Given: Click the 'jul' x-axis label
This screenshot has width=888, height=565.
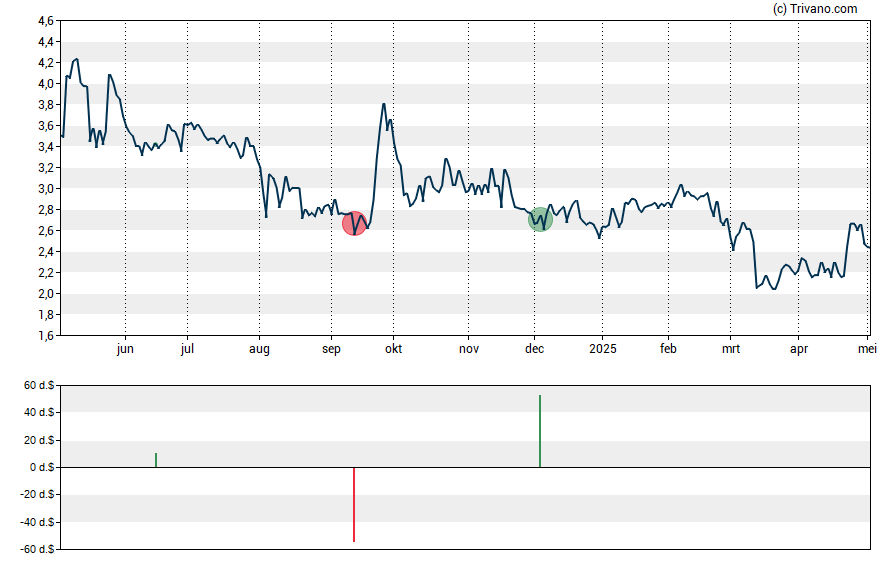Looking at the screenshot, I should pyautogui.click(x=187, y=349).
